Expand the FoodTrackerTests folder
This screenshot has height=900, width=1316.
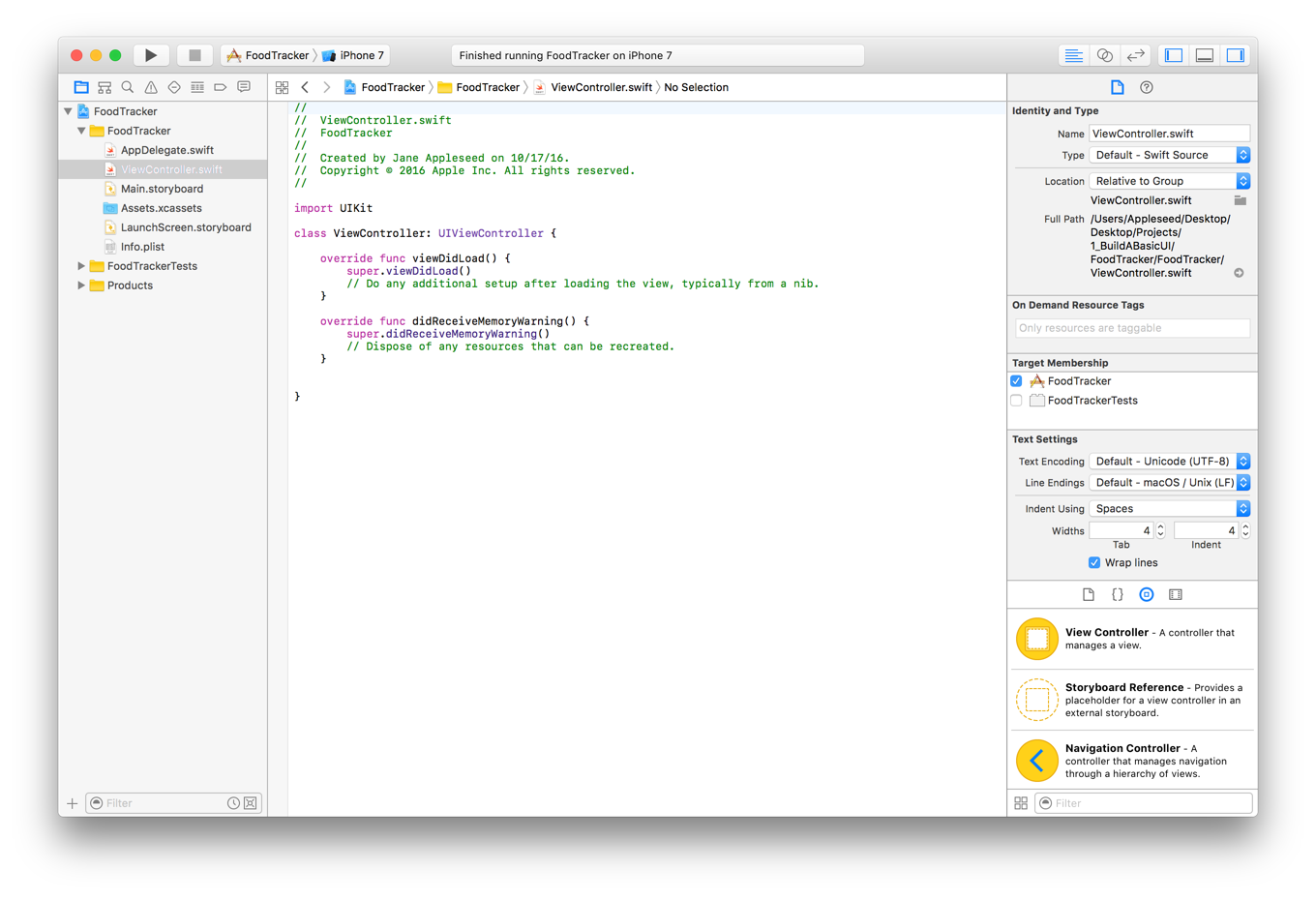81,266
